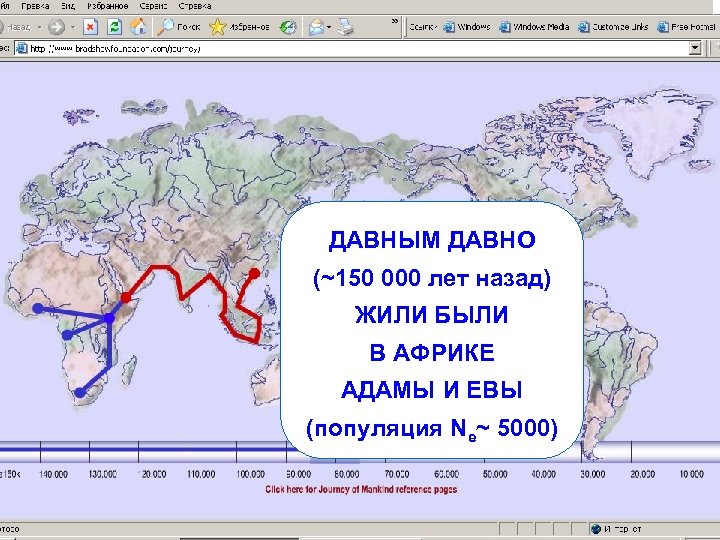Expand the Forward history dropdown arrow
This screenshot has width=720, height=540.
tap(73, 27)
